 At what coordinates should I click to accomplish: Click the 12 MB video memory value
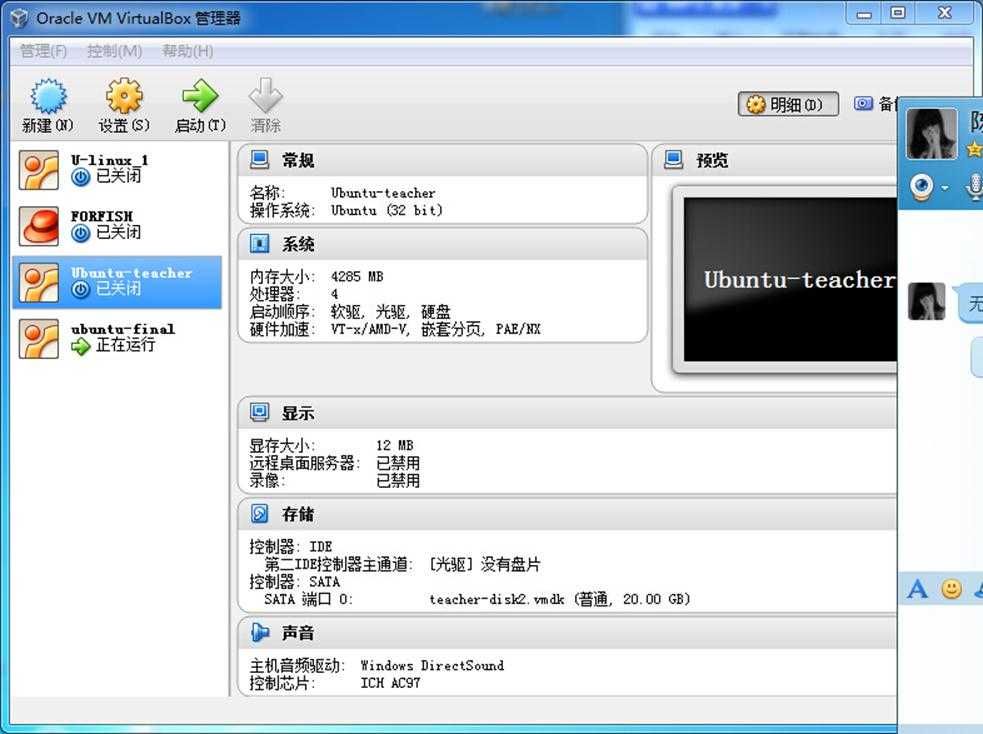click(x=394, y=446)
